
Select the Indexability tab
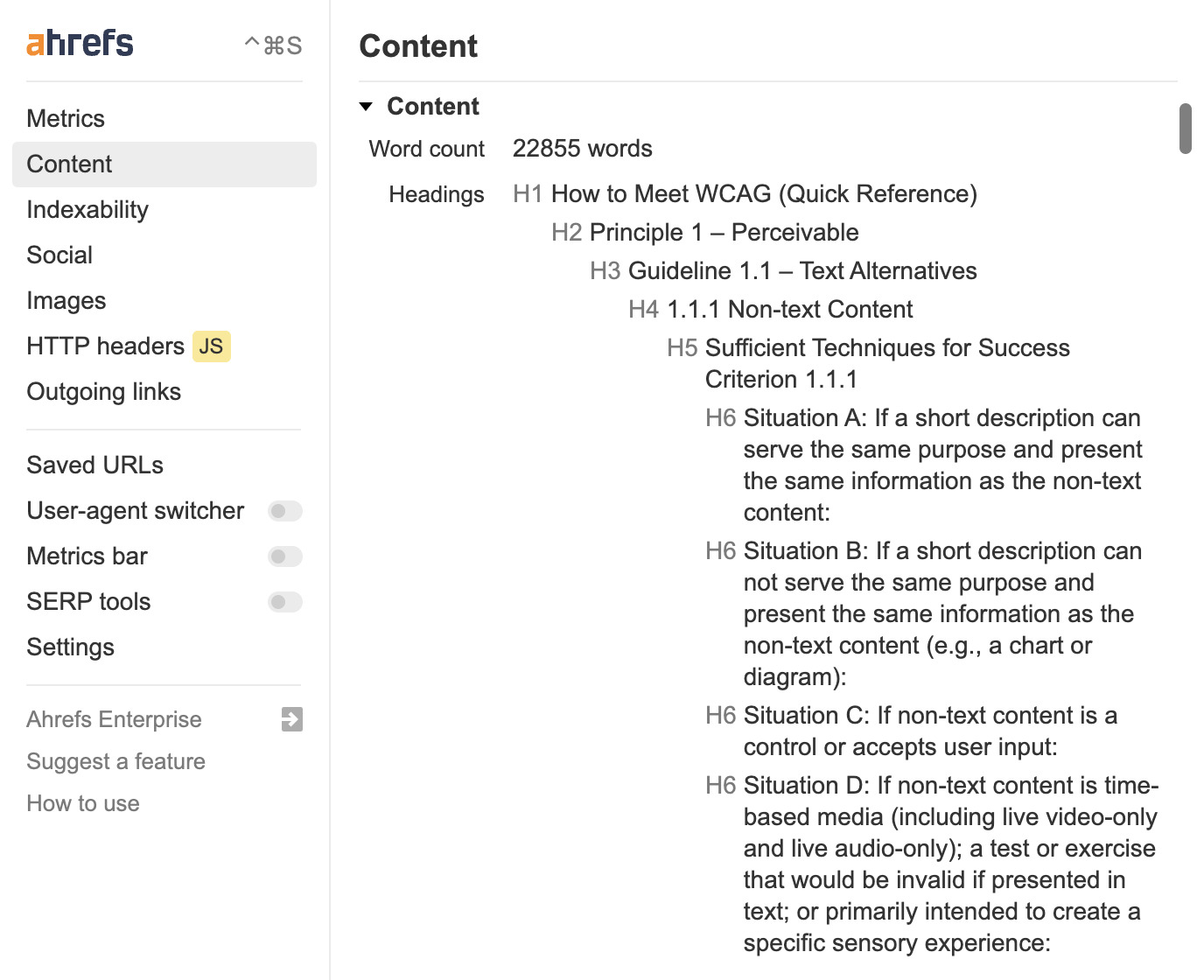pos(87,210)
